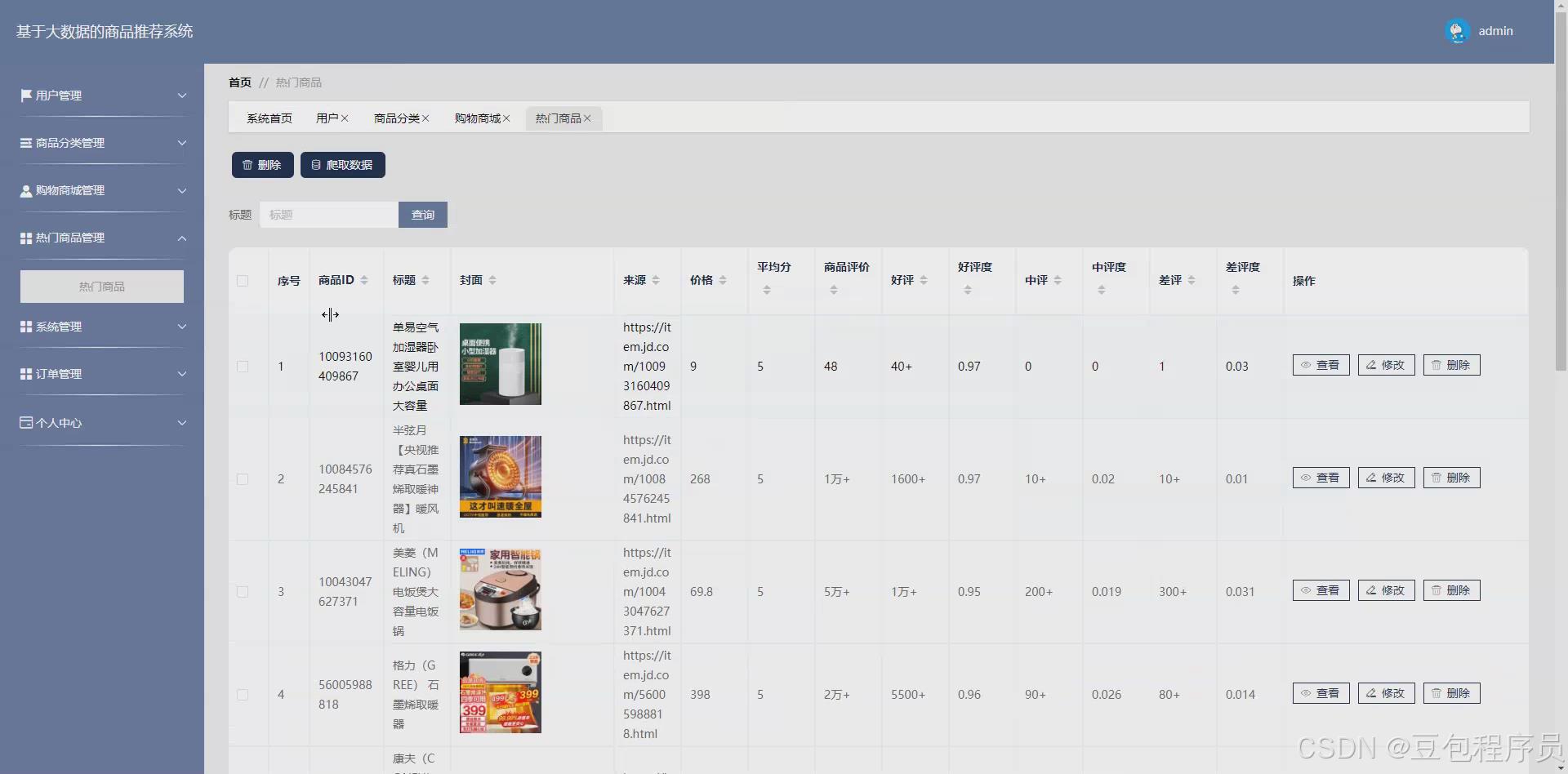
Task: Click the grid icon beside 系统管理
Action: pyautogui.click(x=26, y=327)
